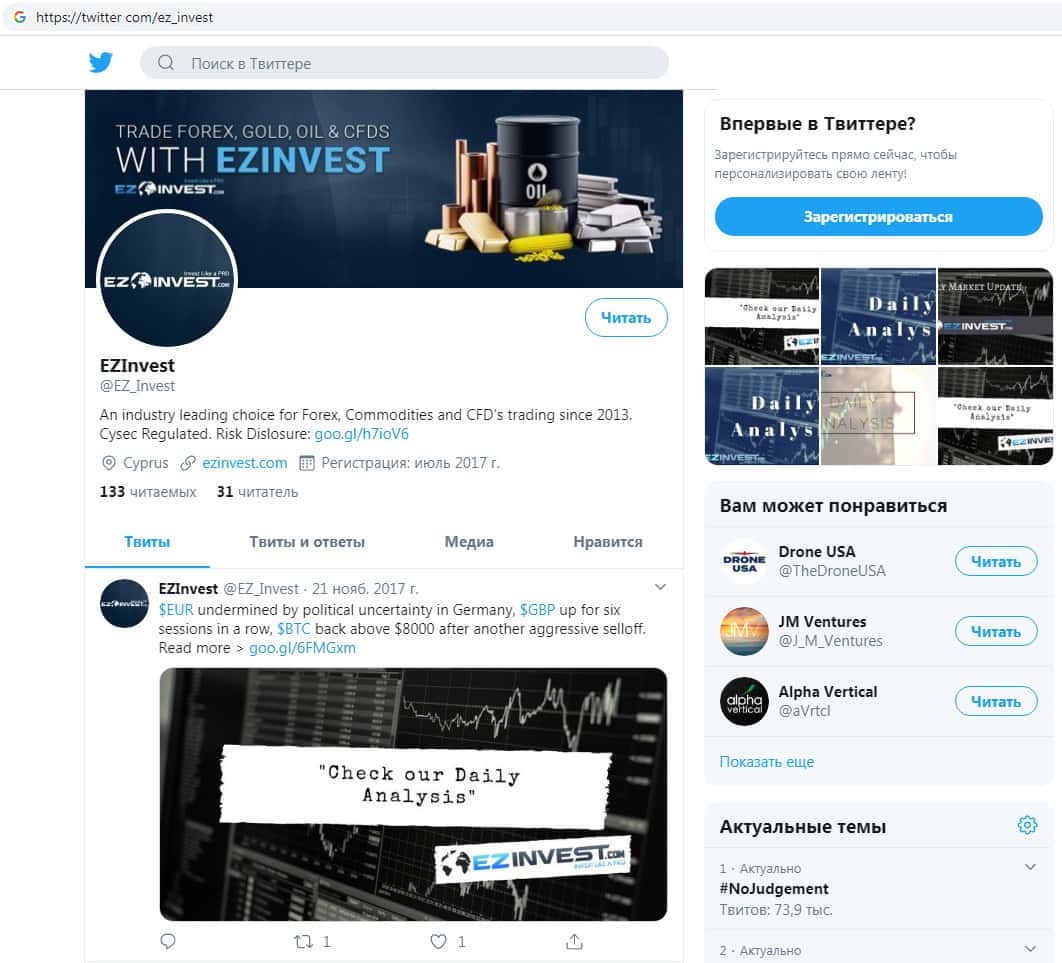Click the Google icon in address bar
Viewport: 1062px width, 963px height.
tap(20, 17)
